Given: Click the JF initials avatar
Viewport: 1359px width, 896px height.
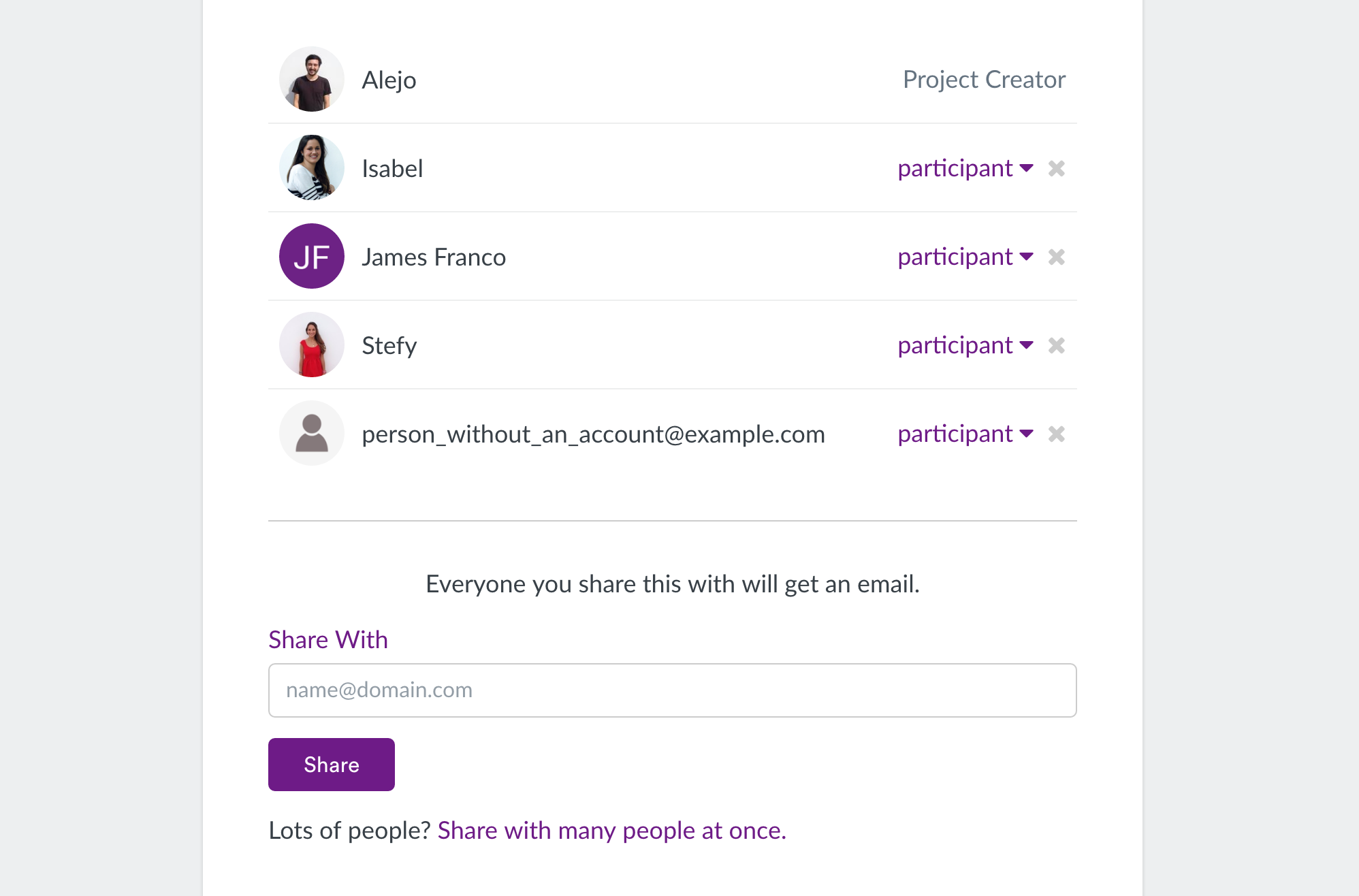Looking at the screenshot, I should 312,256.
